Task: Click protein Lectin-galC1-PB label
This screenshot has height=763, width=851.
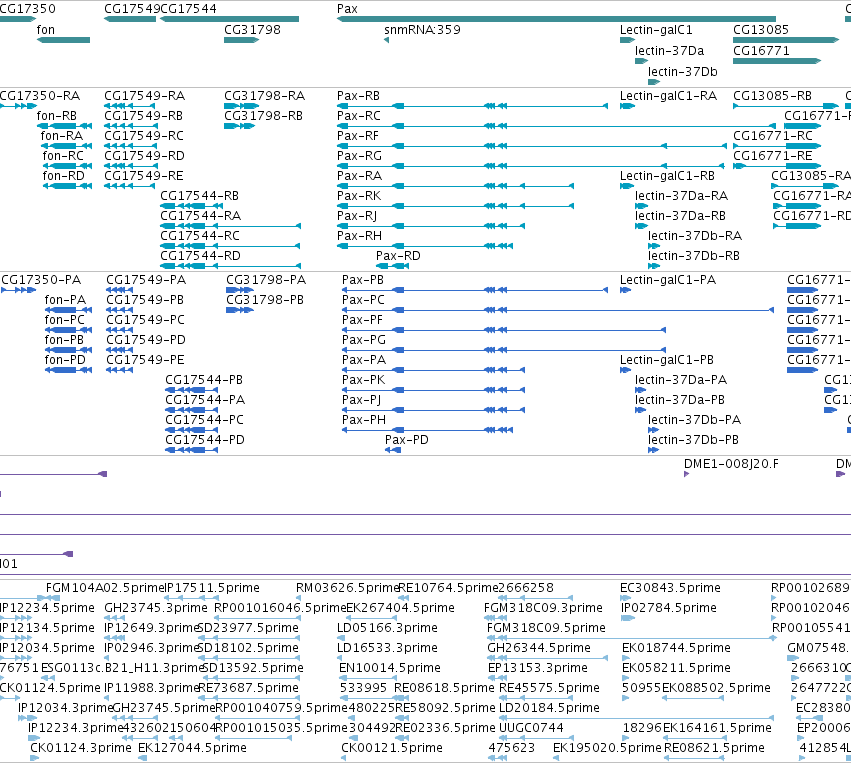Action: tap(667, 360)
